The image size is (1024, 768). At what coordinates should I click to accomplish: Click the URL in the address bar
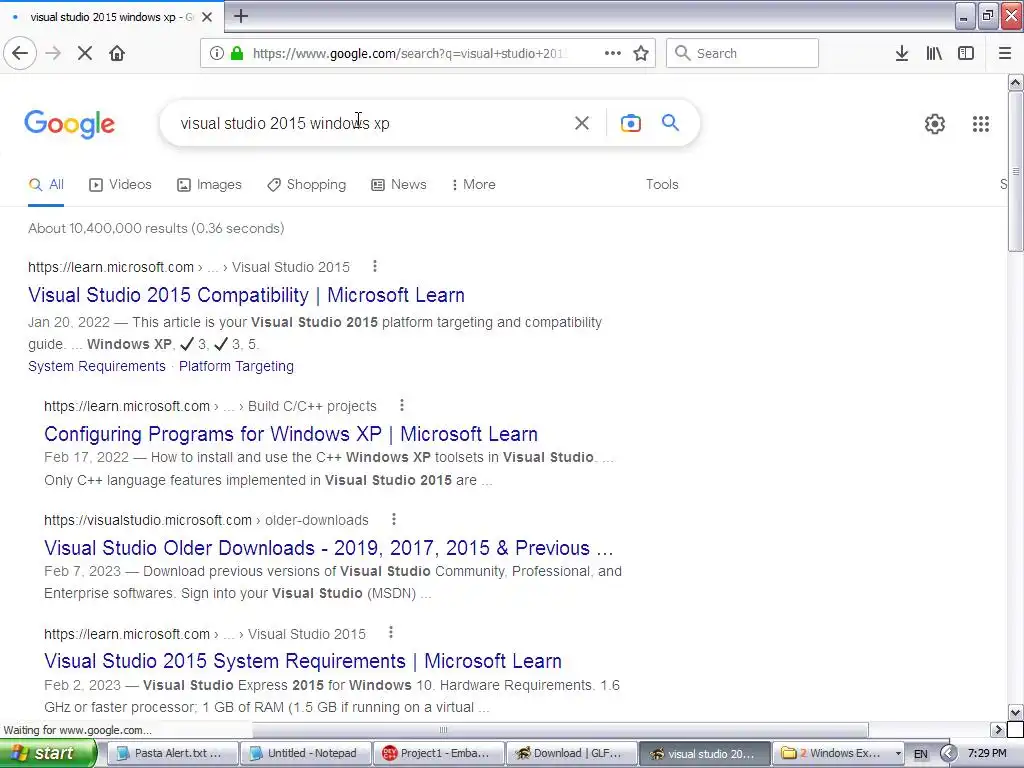pos(409,53)
